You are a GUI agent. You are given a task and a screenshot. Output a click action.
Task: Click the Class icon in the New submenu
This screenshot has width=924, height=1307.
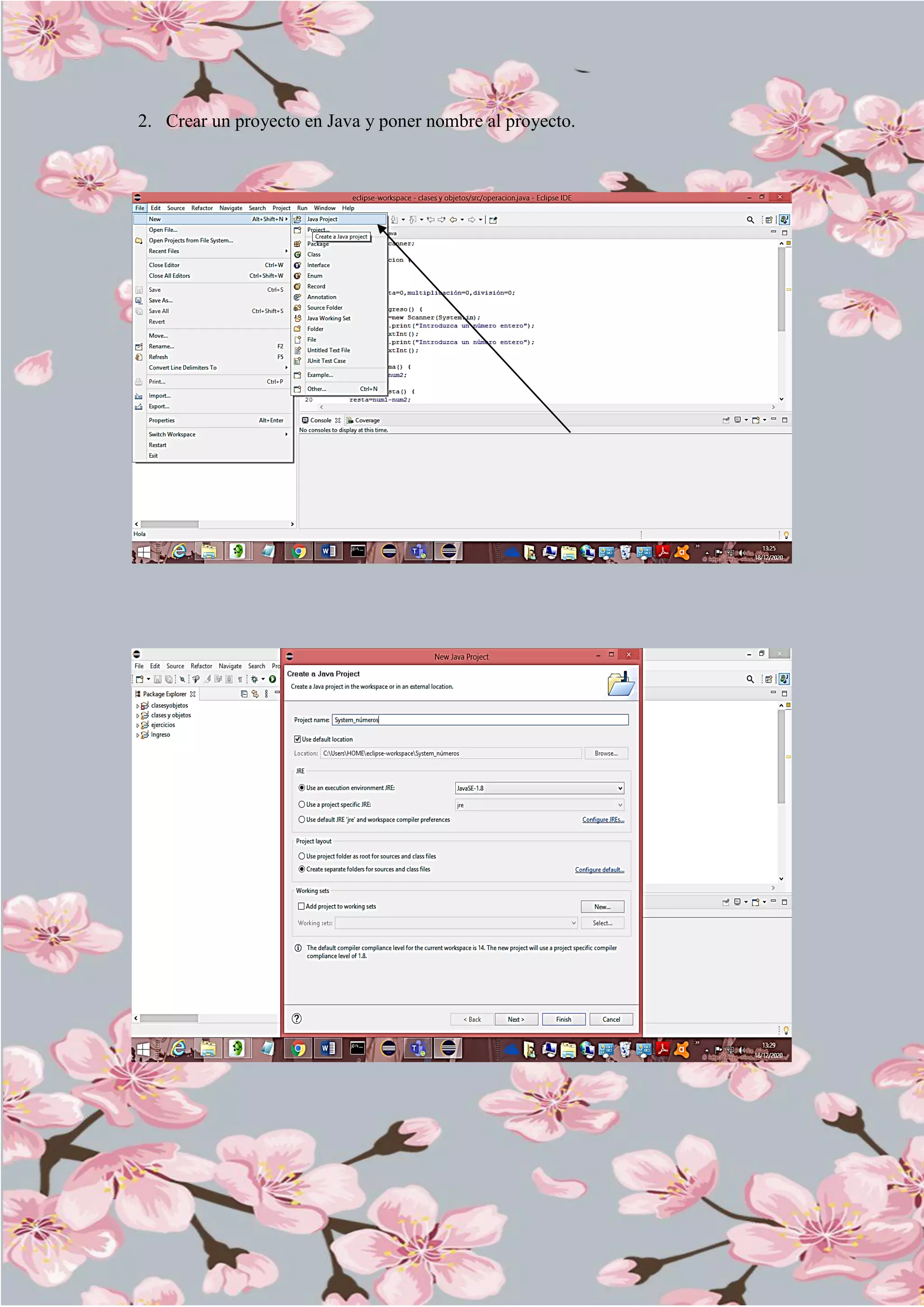(x=298, y=255)
